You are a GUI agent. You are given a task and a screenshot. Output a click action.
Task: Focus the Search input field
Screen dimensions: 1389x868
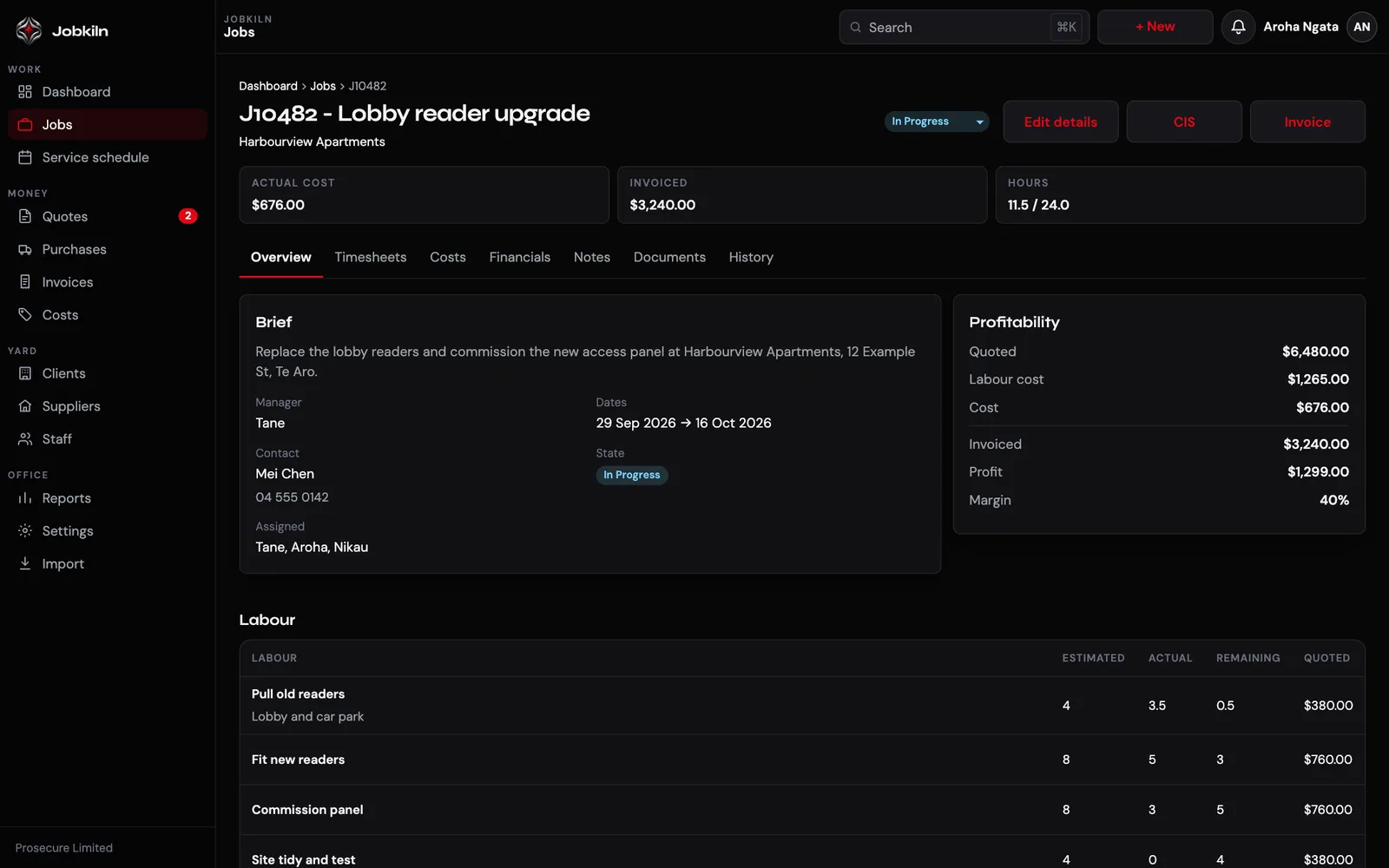click(964, 27)
